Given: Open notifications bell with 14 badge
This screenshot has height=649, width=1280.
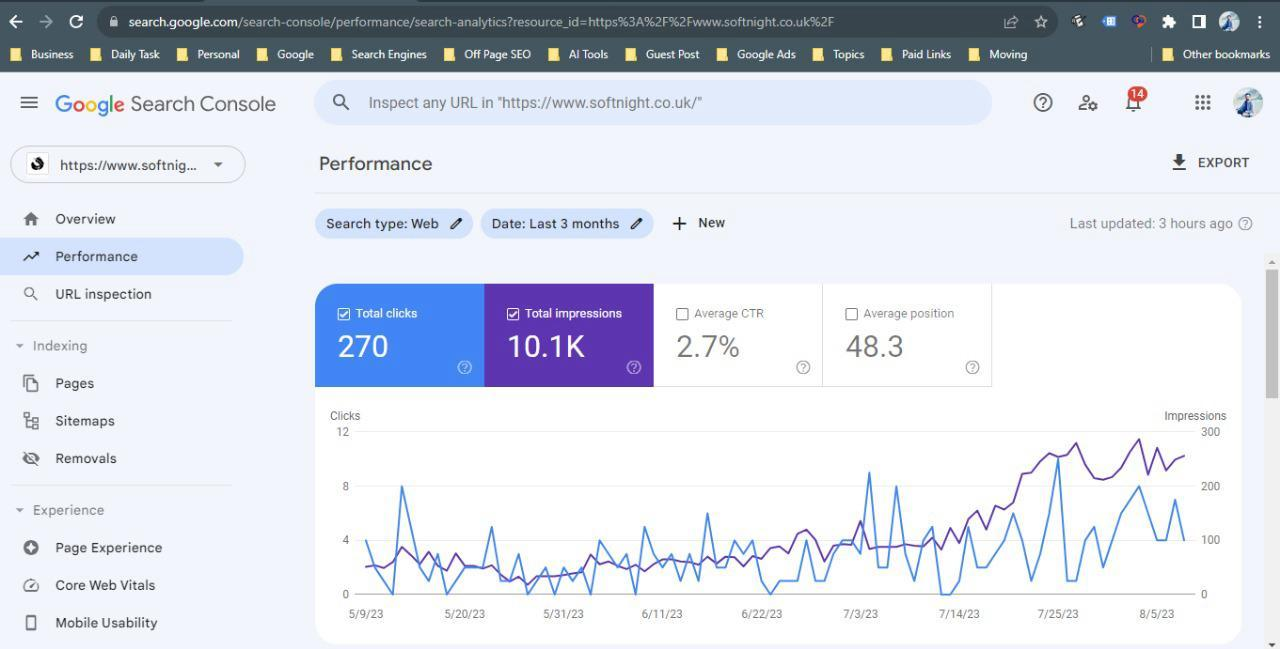Looking at the screenshot, I should click(x=1134, y=101).
